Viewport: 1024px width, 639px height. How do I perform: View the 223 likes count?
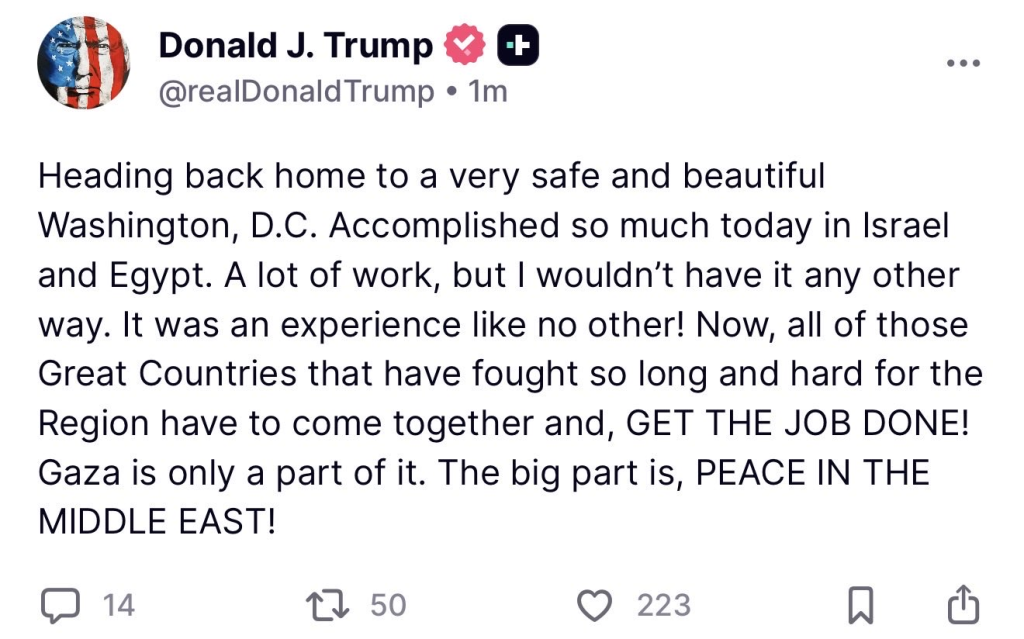[x=664, y=605]
